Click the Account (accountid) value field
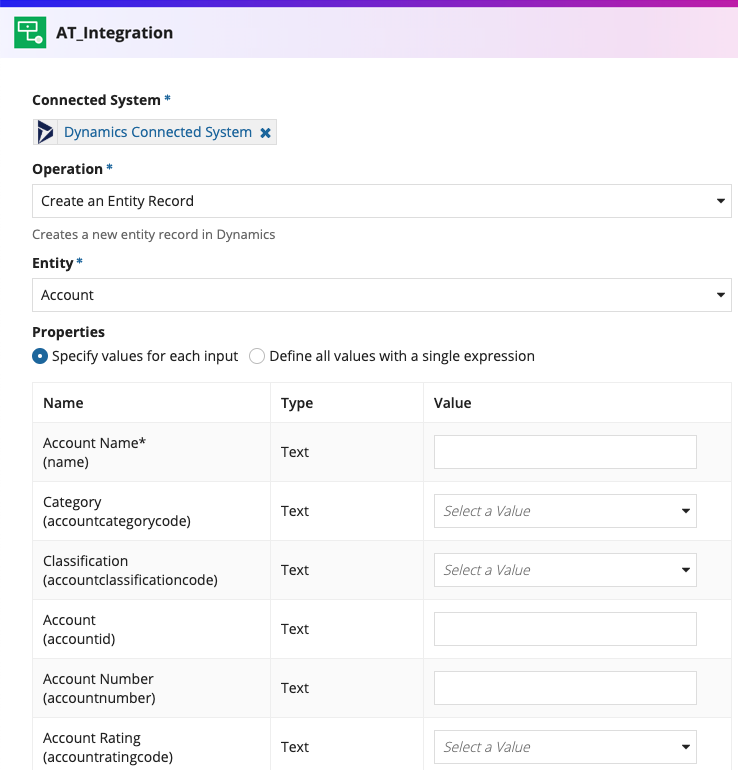 coord(565,629)
